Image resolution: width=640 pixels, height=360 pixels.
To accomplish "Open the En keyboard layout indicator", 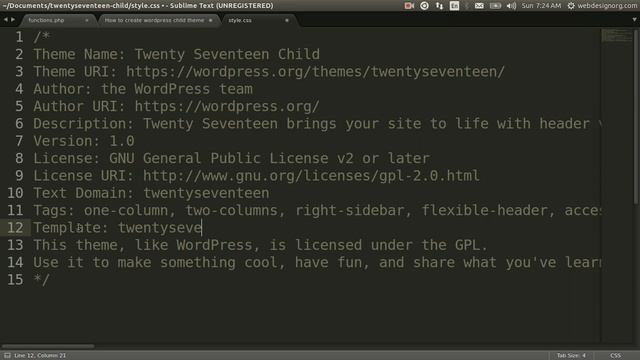I will click(x=454, y=6).
